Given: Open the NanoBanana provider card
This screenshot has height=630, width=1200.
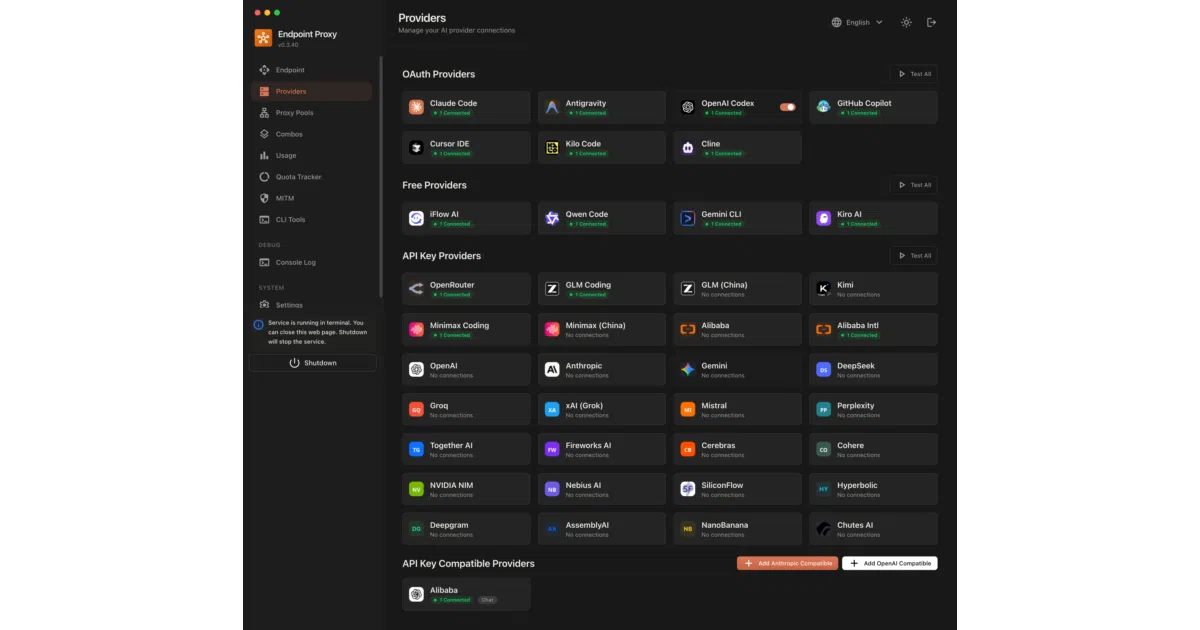Looking at the screenshot, I should (737, 529).
